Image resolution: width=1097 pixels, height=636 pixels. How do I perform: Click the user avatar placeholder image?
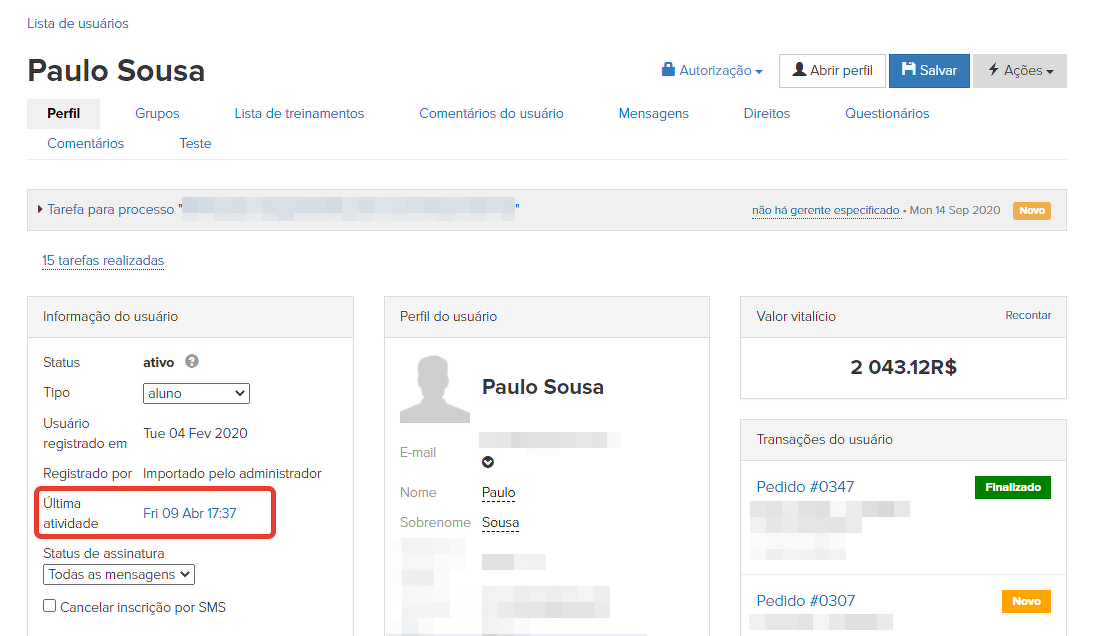434,388
